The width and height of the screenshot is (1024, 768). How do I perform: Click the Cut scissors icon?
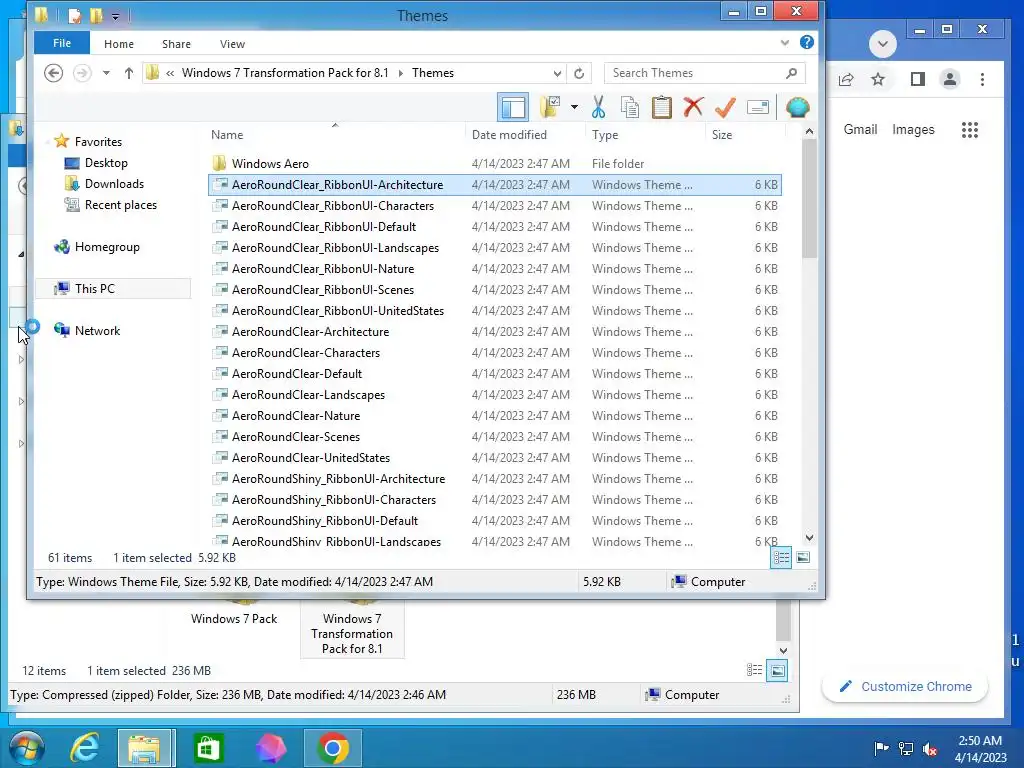(598, 107)
